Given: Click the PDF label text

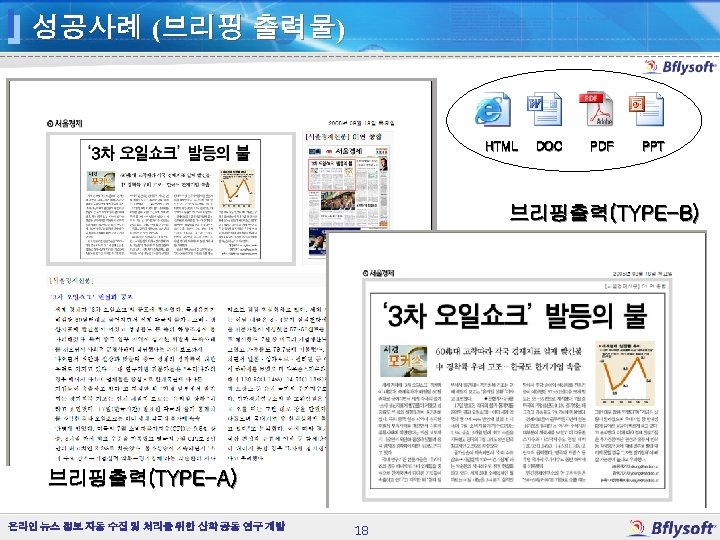Looking at the screenshot, I should (x=602, y=146).
